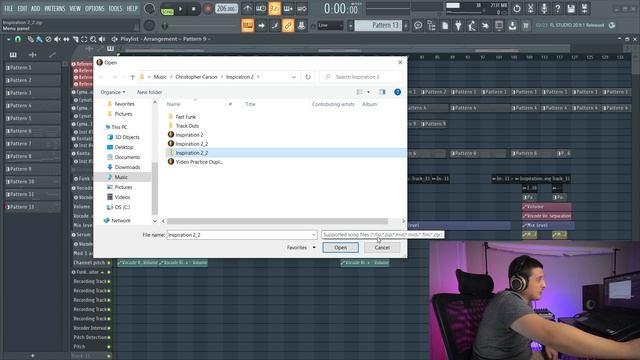Image resolution: width=640 pixels, height=360 pixels.
Task: Select Pattern 1 in the Playlist picker
Action: pyautogui.click(x=32, y=68)
